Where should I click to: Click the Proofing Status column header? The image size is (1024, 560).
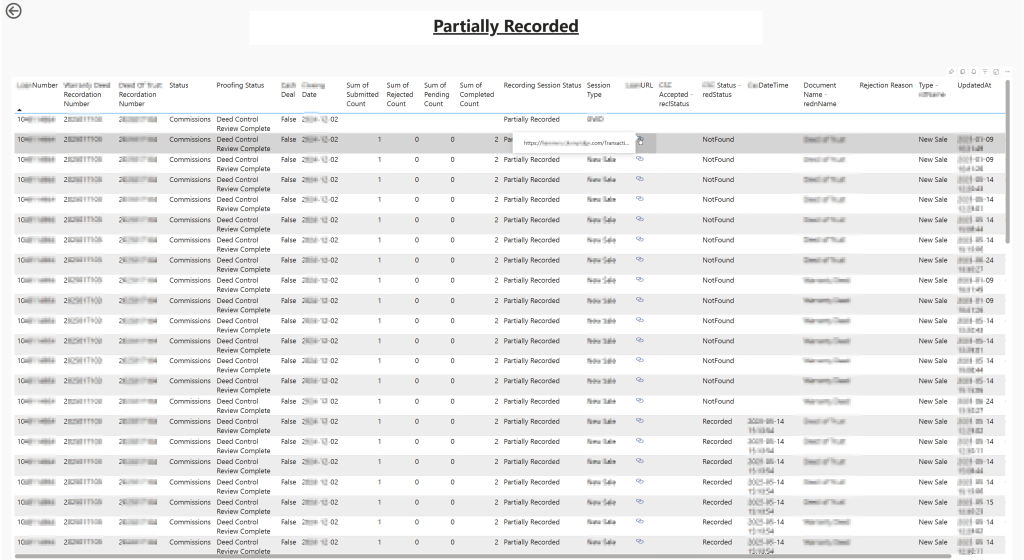(x=240, y=86)
